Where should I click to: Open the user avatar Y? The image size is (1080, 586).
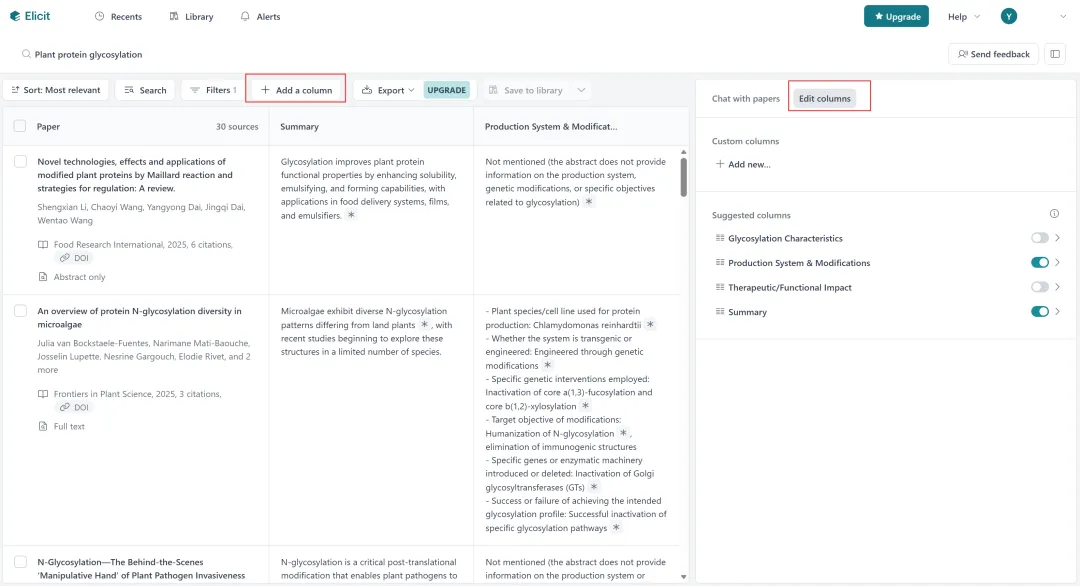pos(1008,17)
